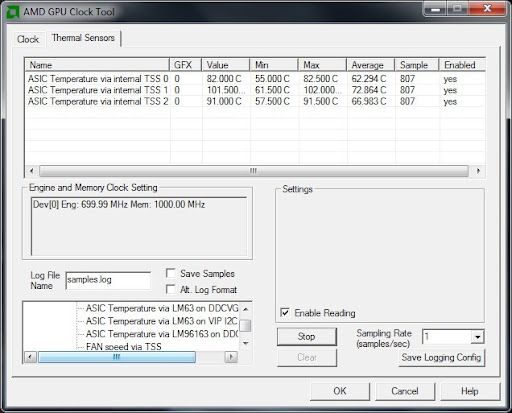Screen dimensions: 512x413
Task: Confirm with the OK button
Action: point(340,391)
